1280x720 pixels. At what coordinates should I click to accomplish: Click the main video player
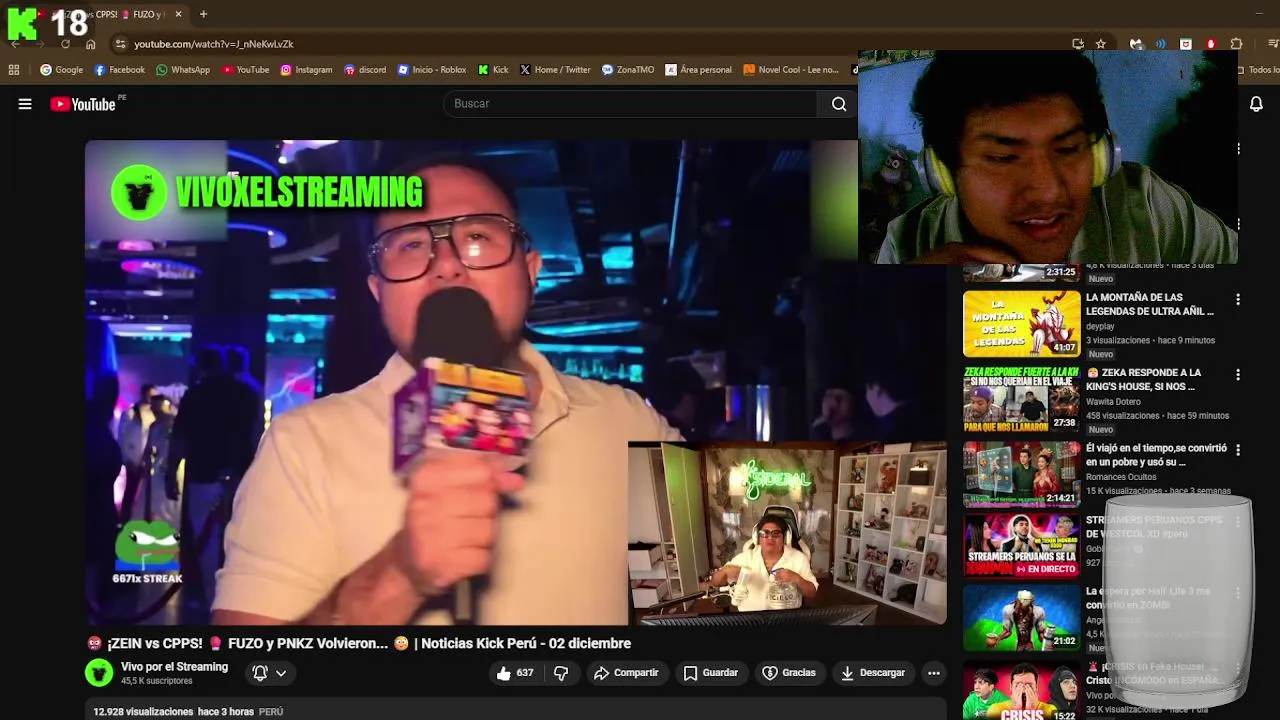[x=515, y=382]
